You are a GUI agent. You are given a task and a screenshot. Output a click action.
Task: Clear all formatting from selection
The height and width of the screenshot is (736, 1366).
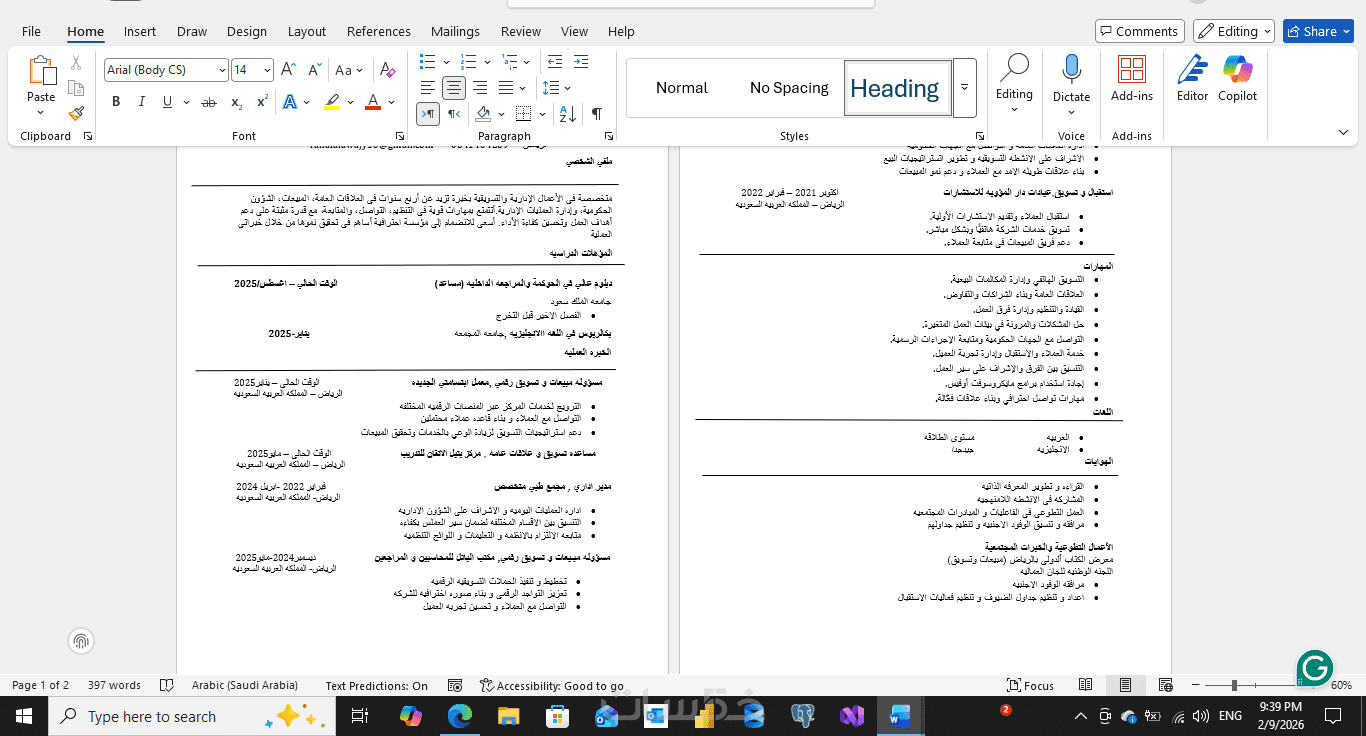coord(389,70)
